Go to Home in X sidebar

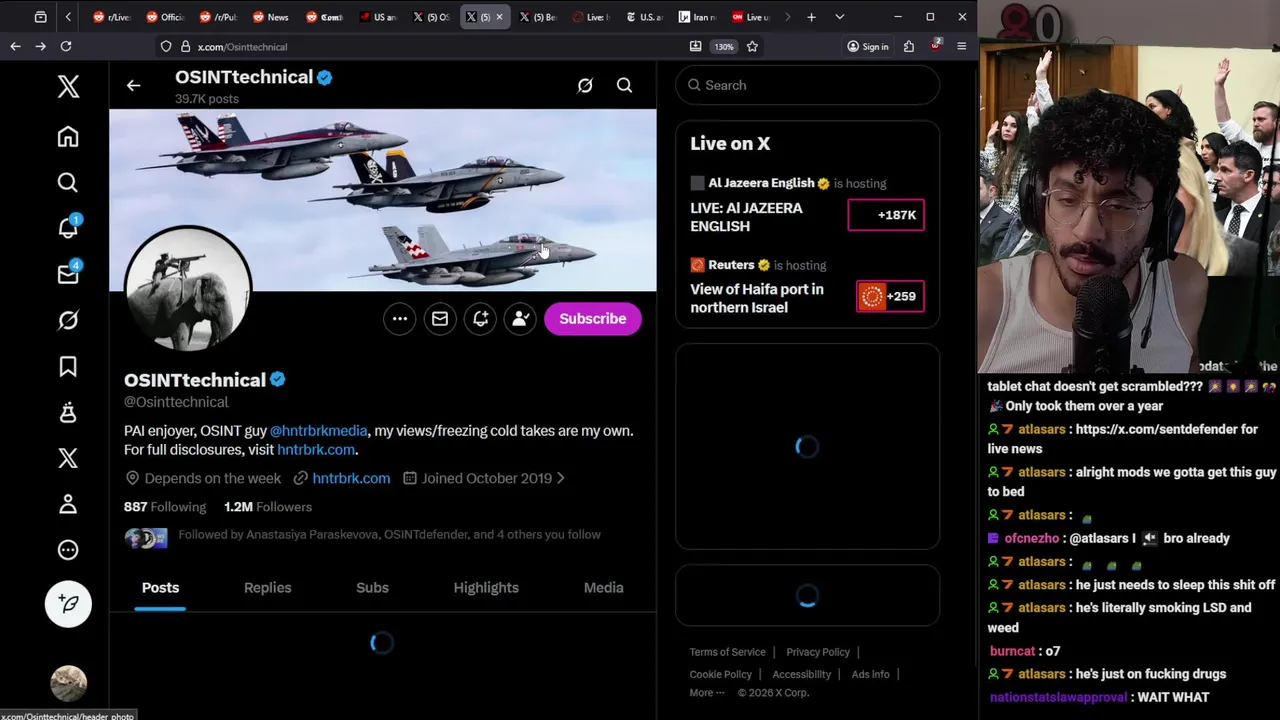coord(68,137)
